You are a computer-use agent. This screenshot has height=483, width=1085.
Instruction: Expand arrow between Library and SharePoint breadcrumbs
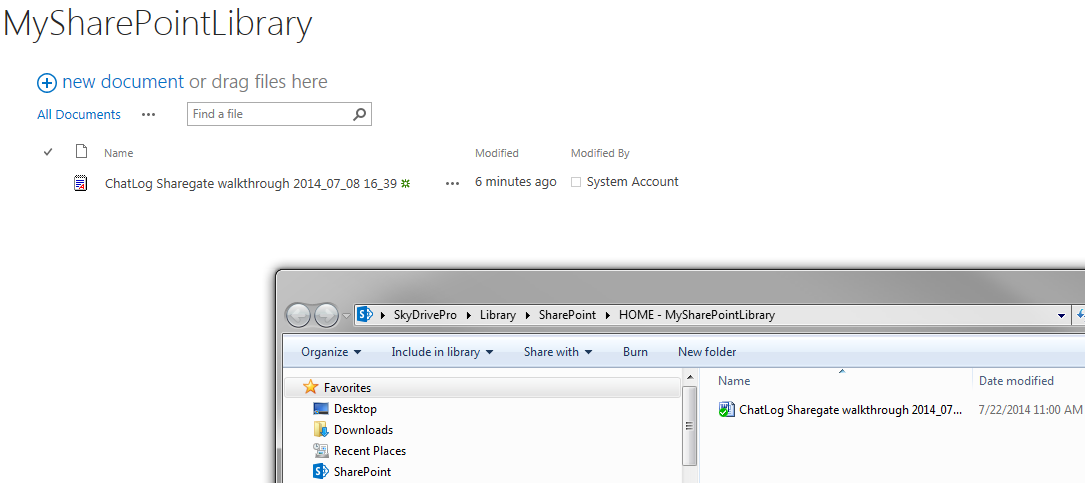(x=527, y=316)
